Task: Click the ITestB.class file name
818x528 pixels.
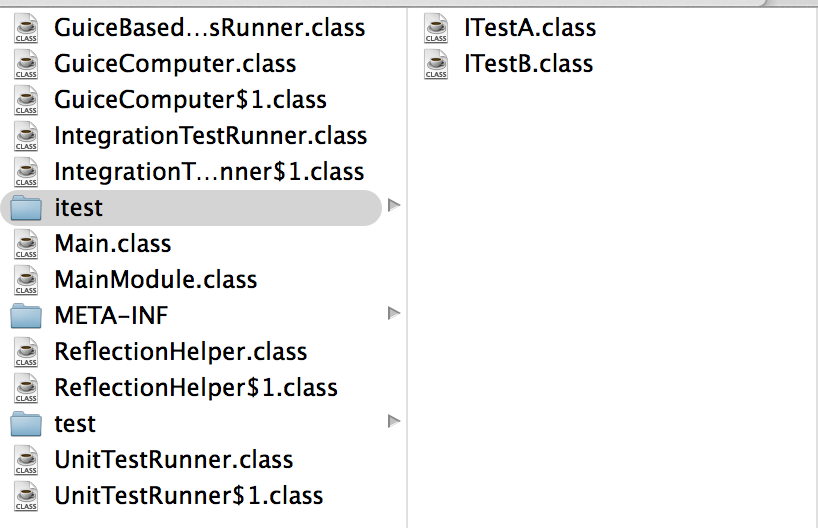Action: click(528, 64)
